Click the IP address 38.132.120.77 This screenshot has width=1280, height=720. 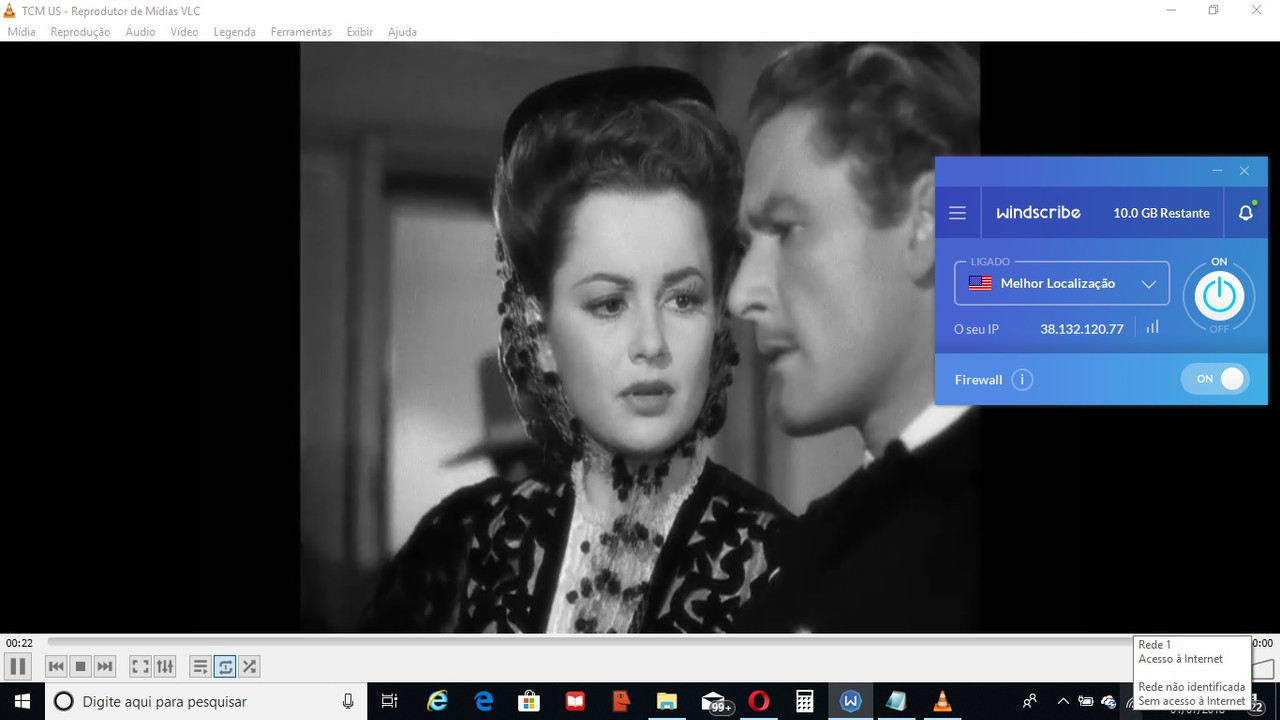tap(1082, 329)
